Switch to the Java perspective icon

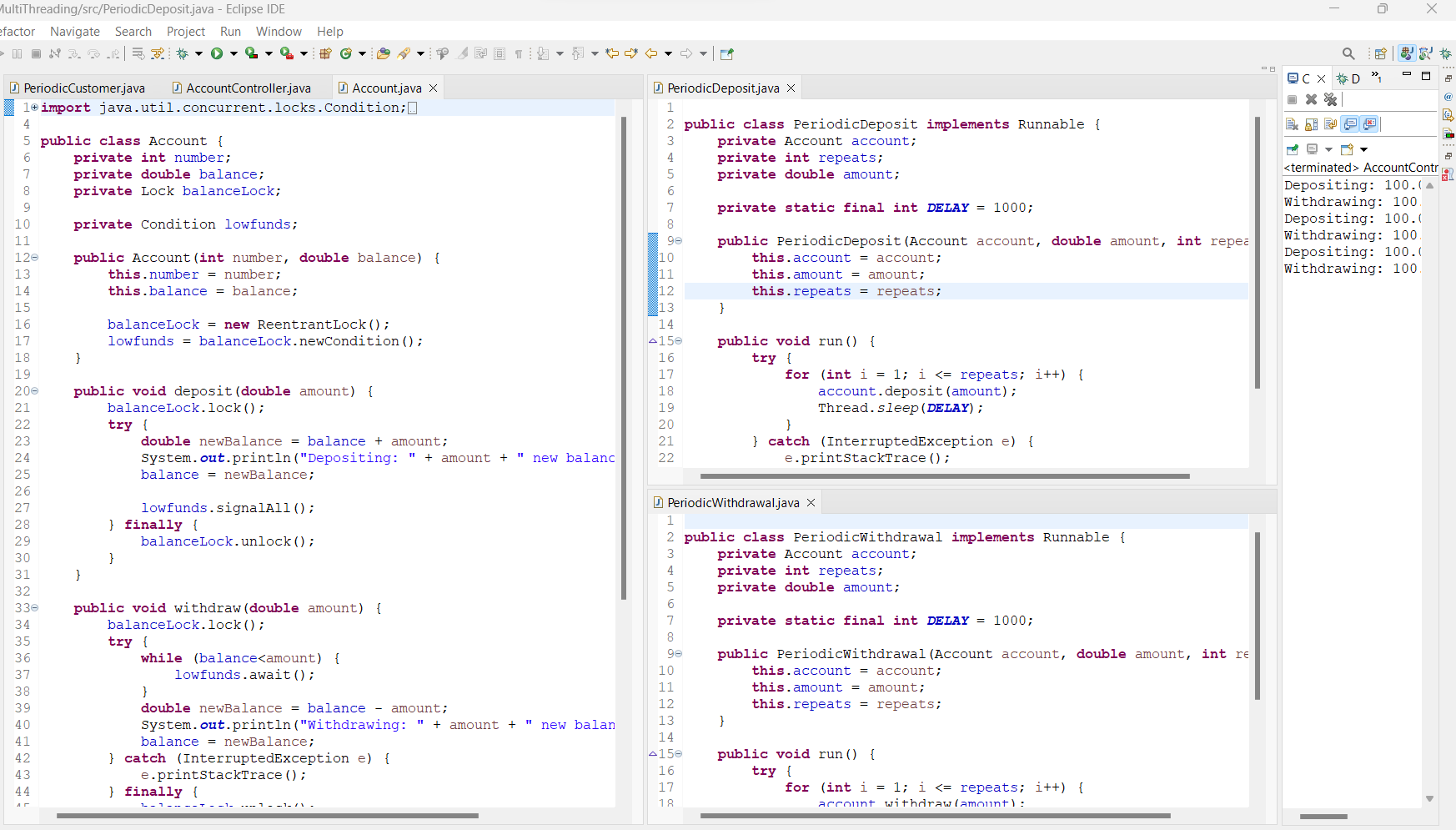tap(1407, 53)
